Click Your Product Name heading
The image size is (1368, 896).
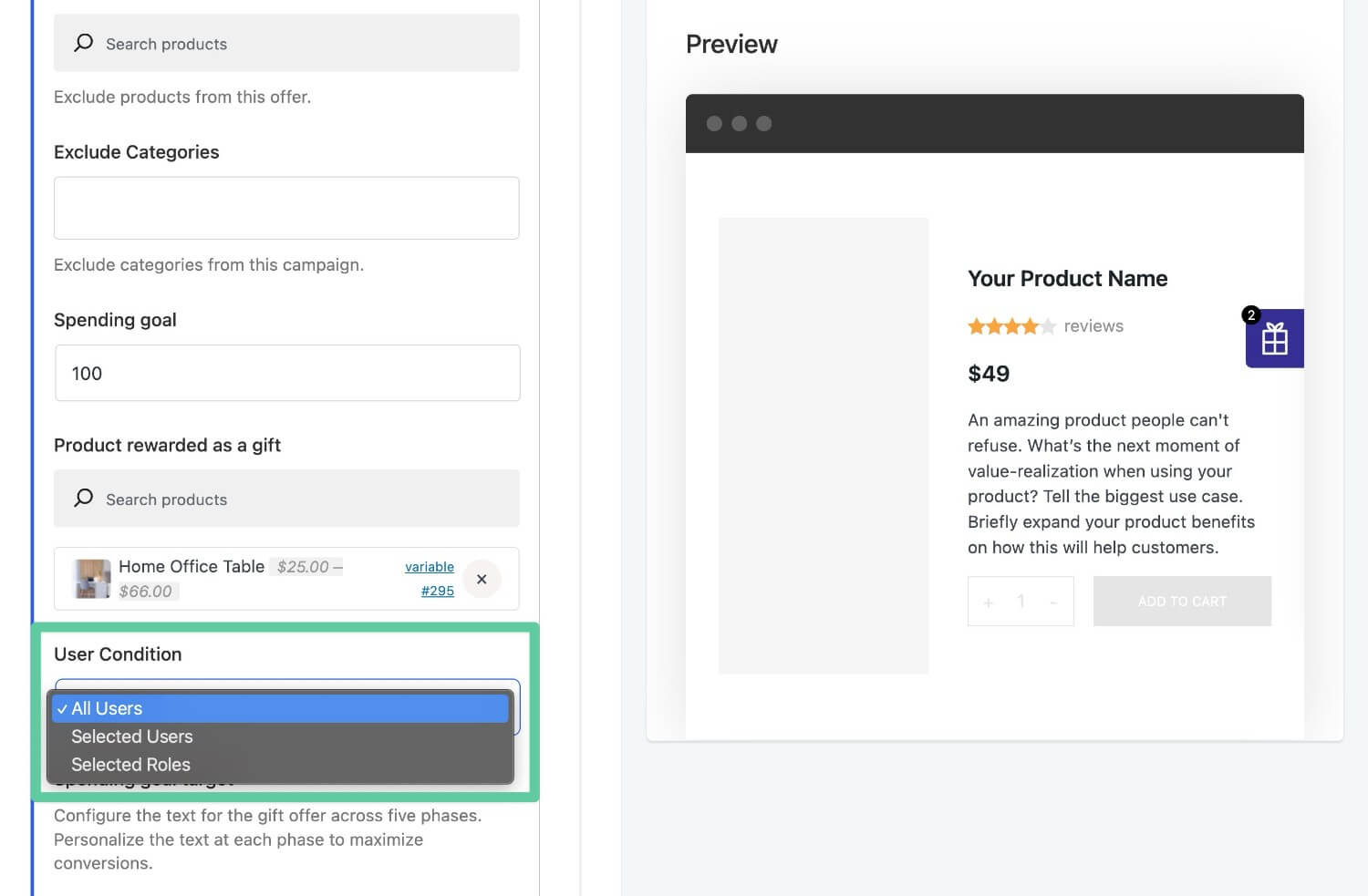(x=1067, y=279)
